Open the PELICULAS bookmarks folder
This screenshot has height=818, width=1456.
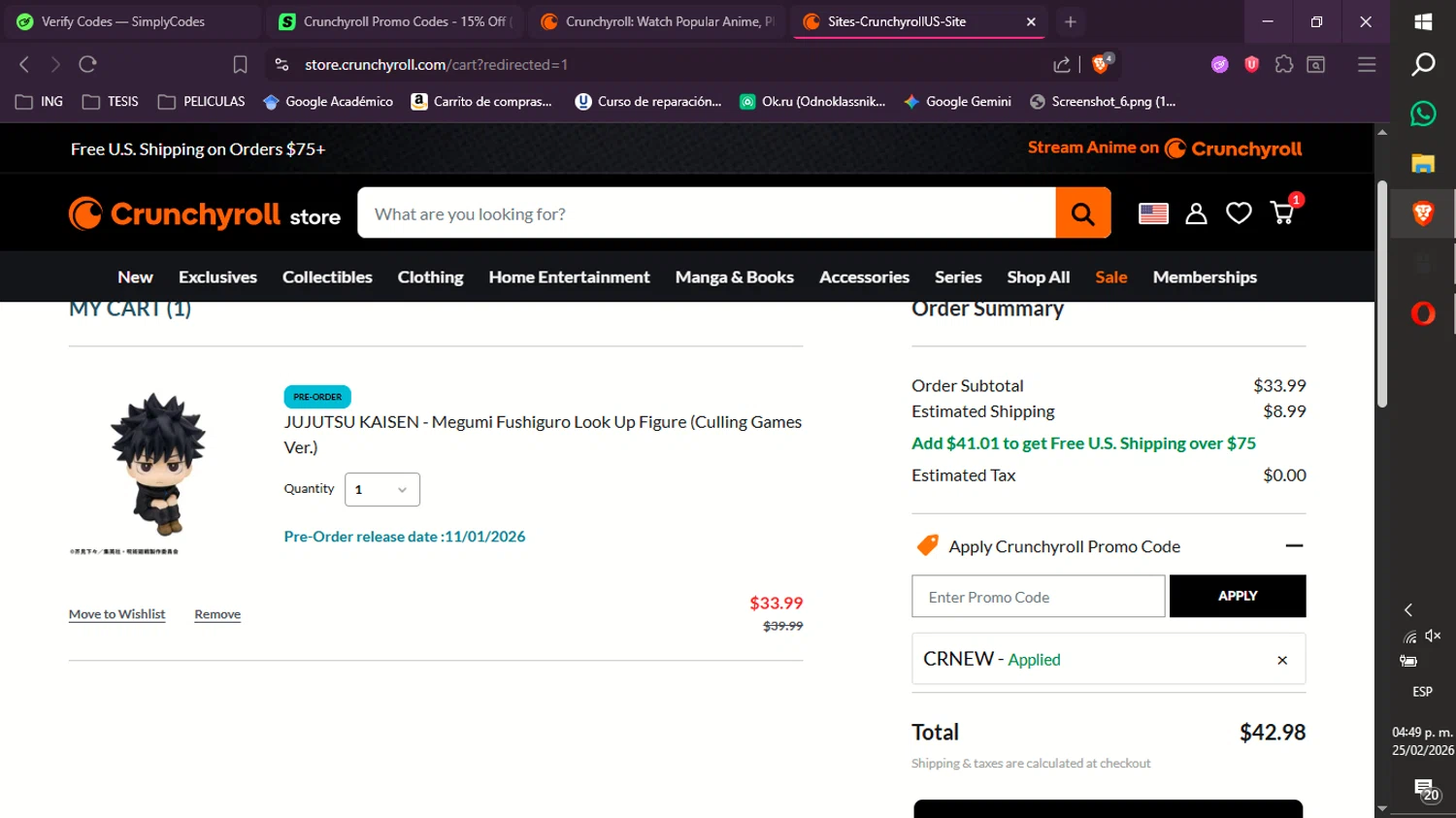click(201, 102)
